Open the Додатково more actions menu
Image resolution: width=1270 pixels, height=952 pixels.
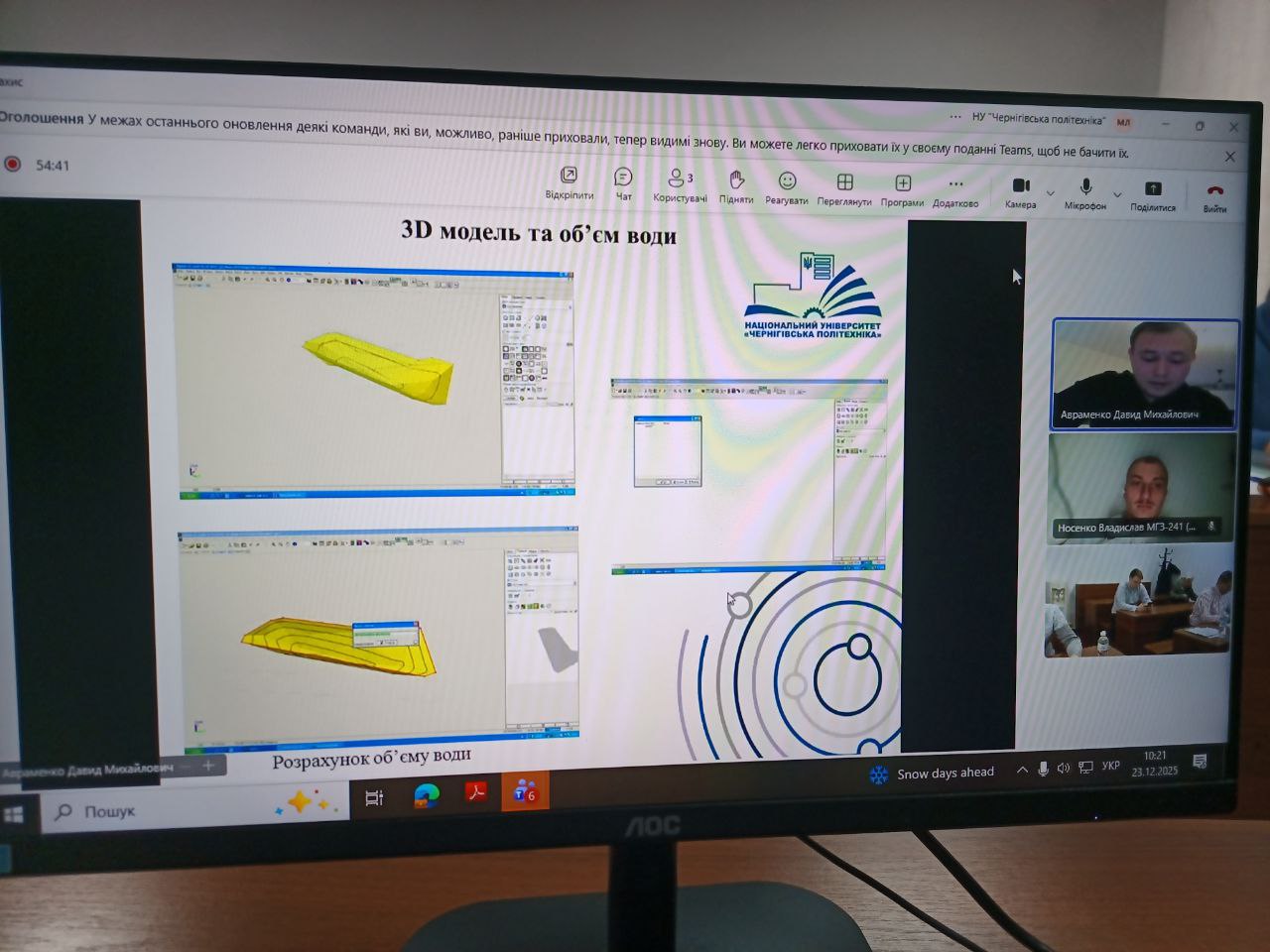955,187
